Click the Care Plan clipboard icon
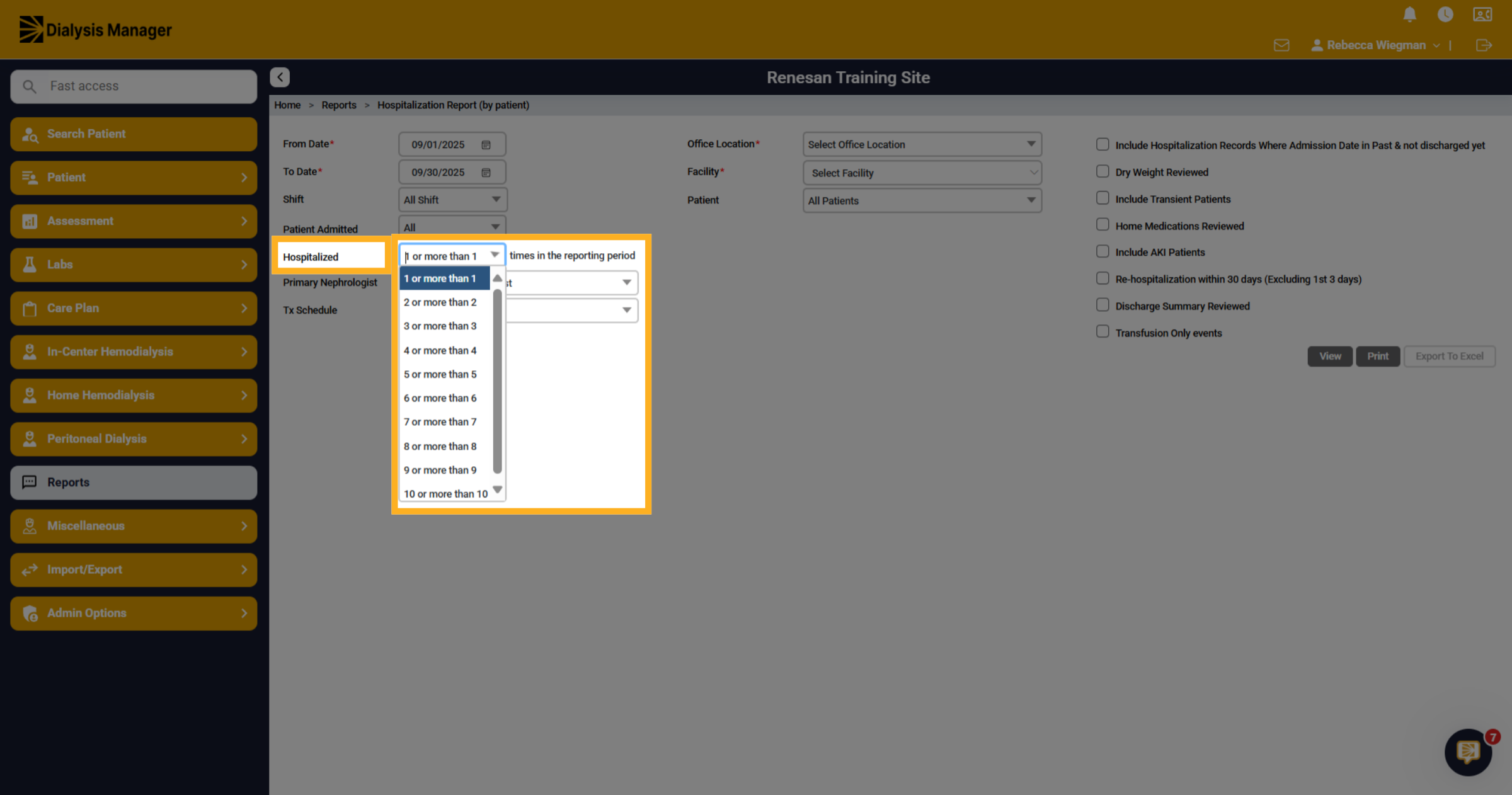1512x795 pixels. tap(30, 308)
